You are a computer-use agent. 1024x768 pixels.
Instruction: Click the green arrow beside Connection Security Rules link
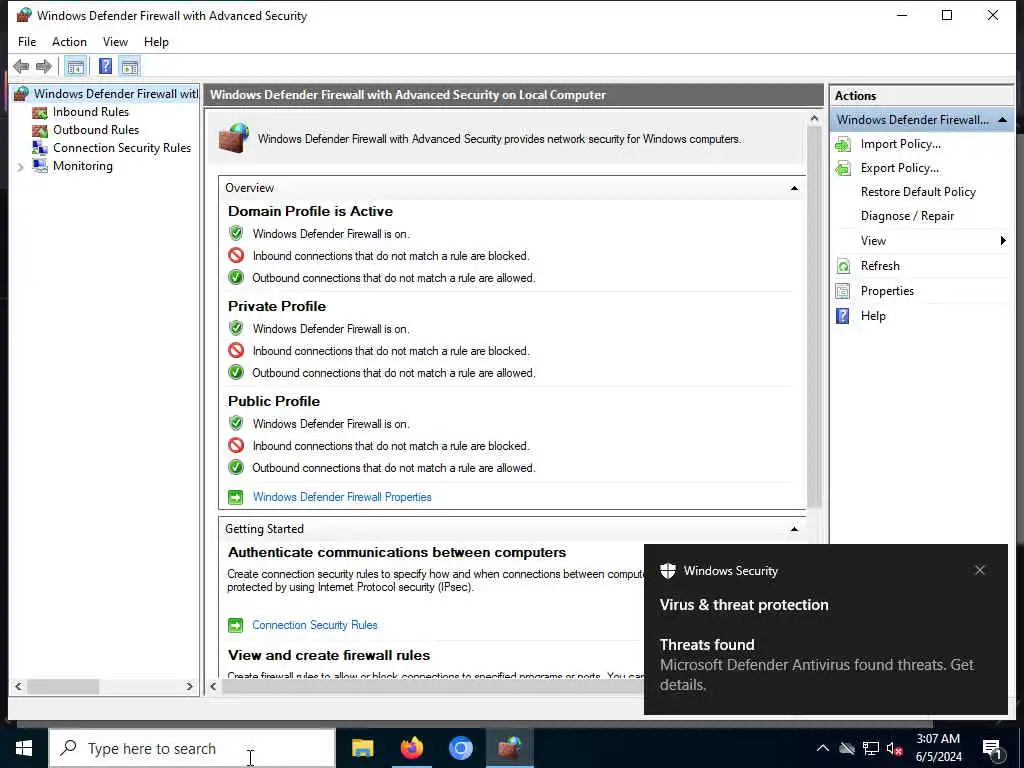[x=235, y=626]
